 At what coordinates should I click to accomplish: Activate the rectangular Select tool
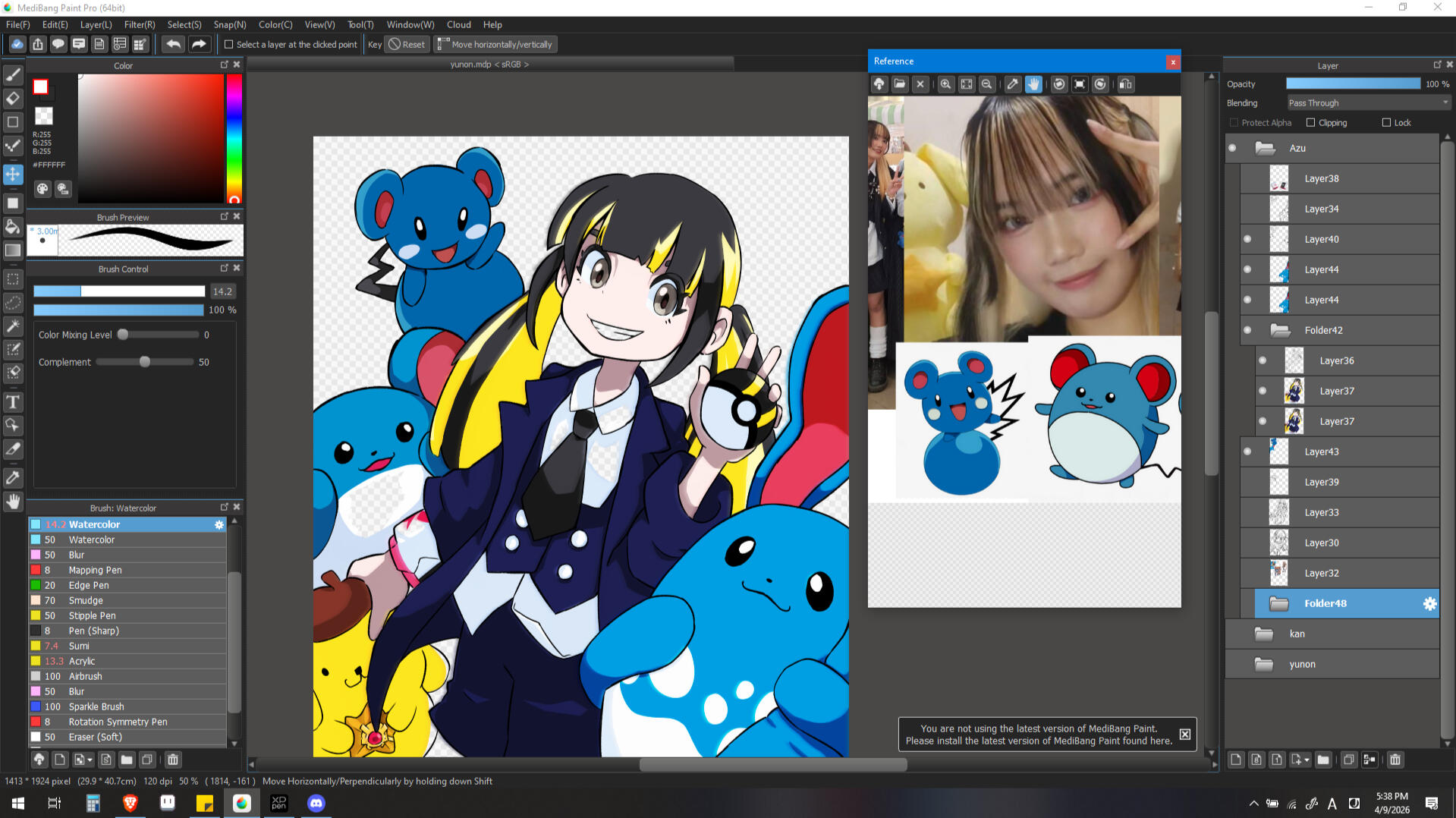13,279
